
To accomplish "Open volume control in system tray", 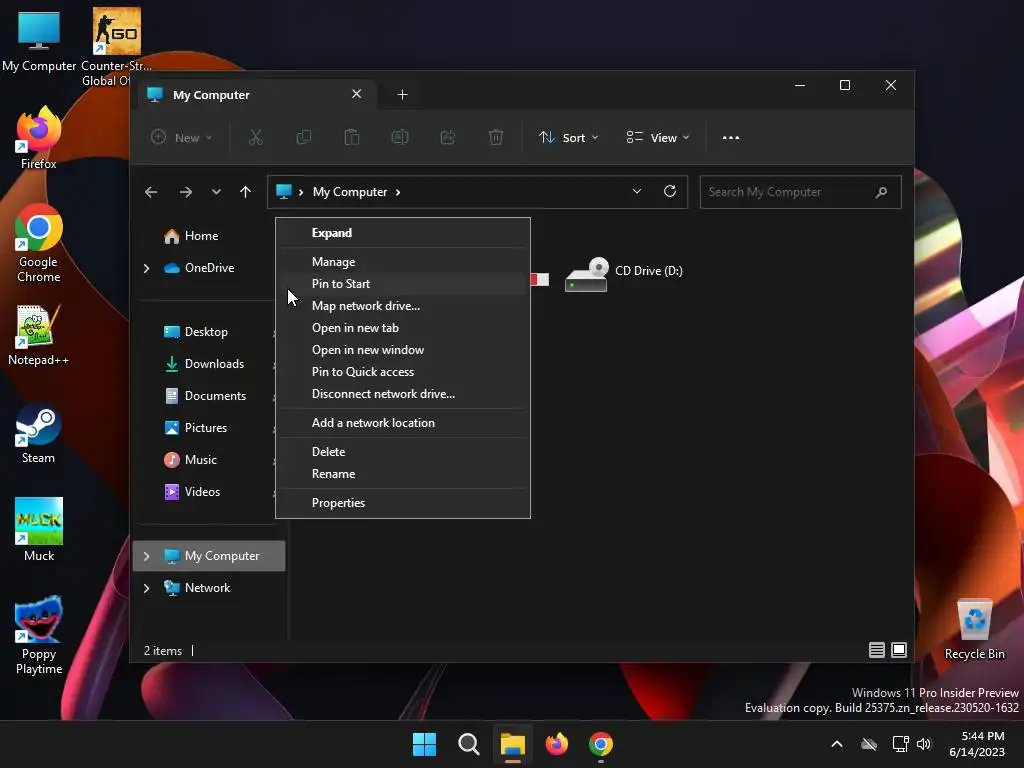I will pyautogui.click(x=923, y=744).
